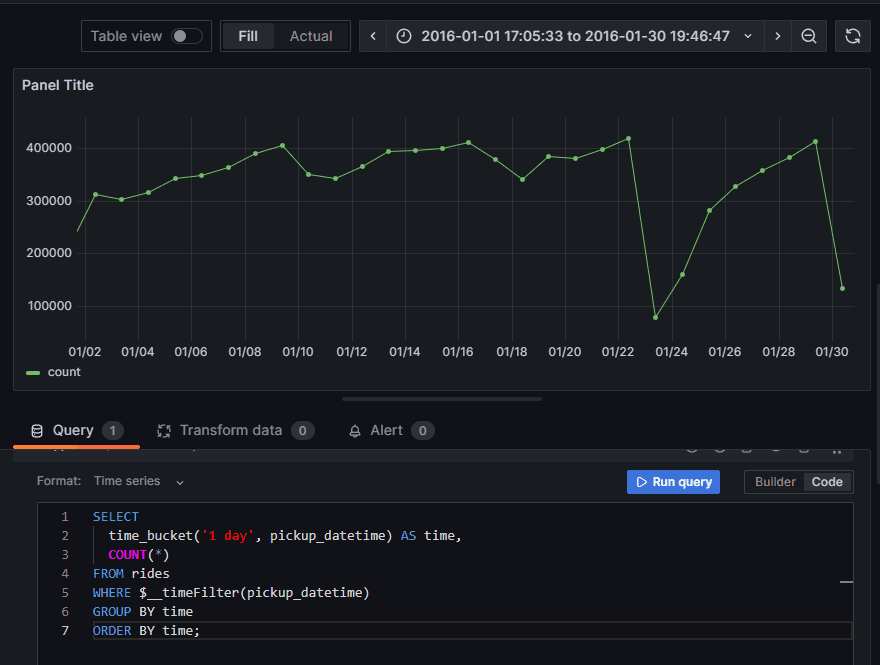Shift time range forward with right arrow
Screen dimensions: 880x665
[779, 36]
